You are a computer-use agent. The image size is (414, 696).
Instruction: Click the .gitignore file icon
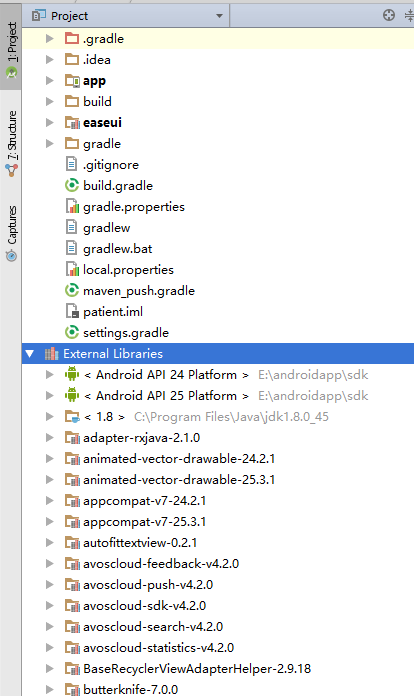tap(71, 164)
